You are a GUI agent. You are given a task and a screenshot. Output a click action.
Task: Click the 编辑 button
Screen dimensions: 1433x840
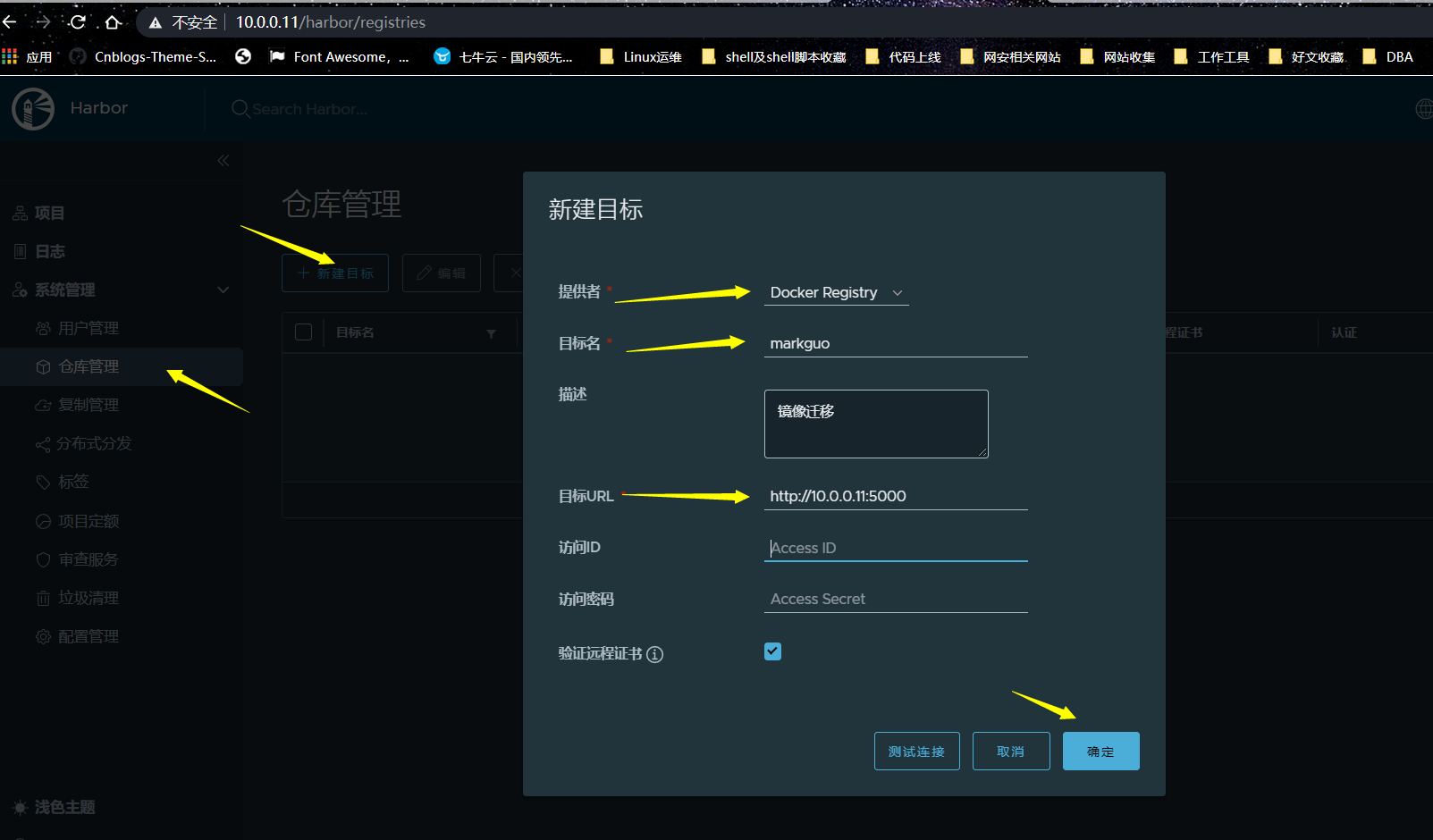tap(442, 273)
